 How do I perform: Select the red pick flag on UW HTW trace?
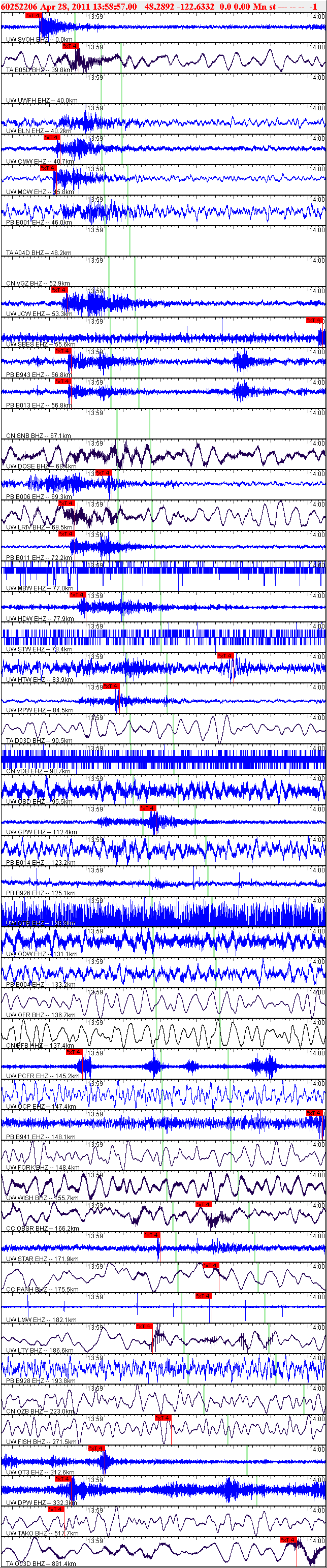[225, 655]
